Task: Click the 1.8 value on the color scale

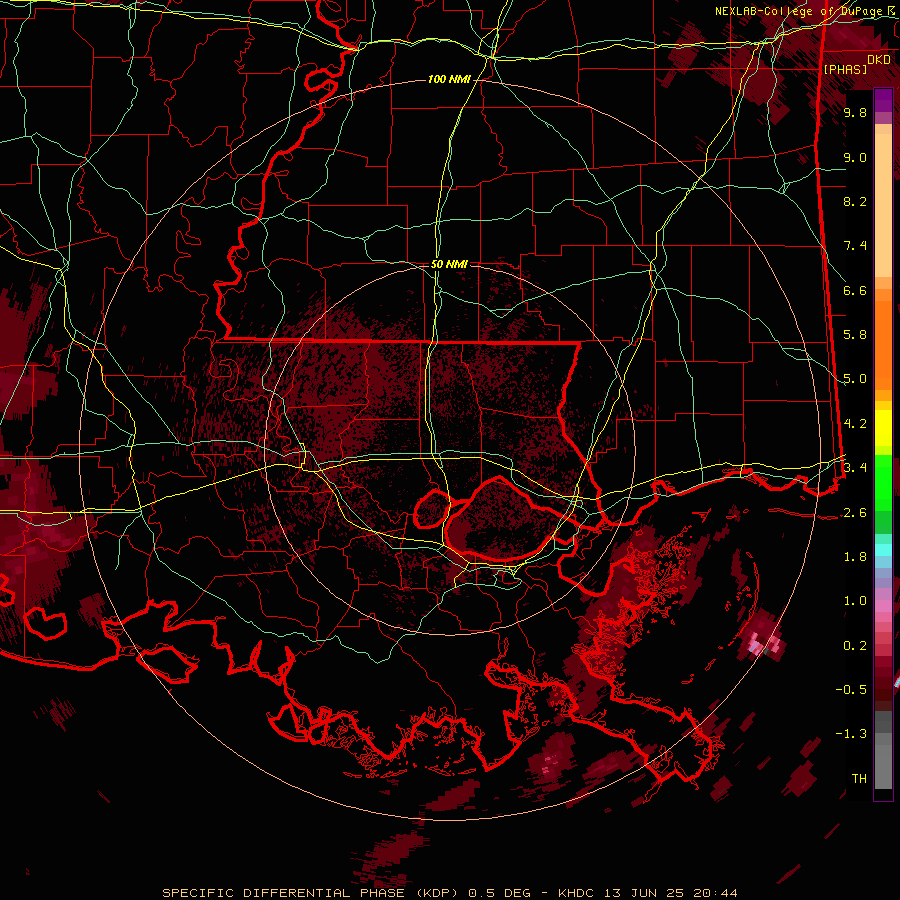Action: click(x=855, y=557)
